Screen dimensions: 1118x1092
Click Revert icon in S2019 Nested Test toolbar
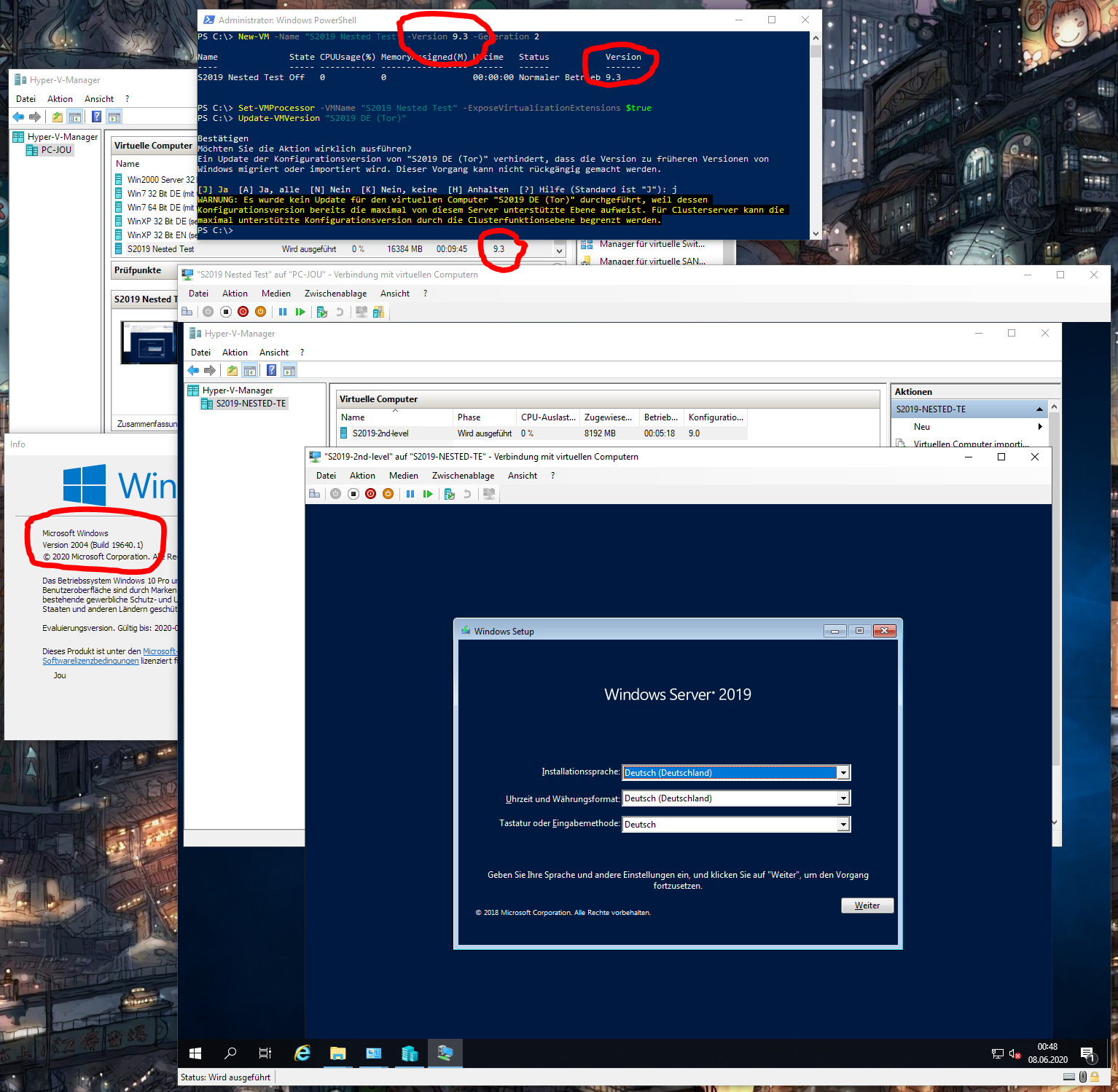(x=339, y=312)
